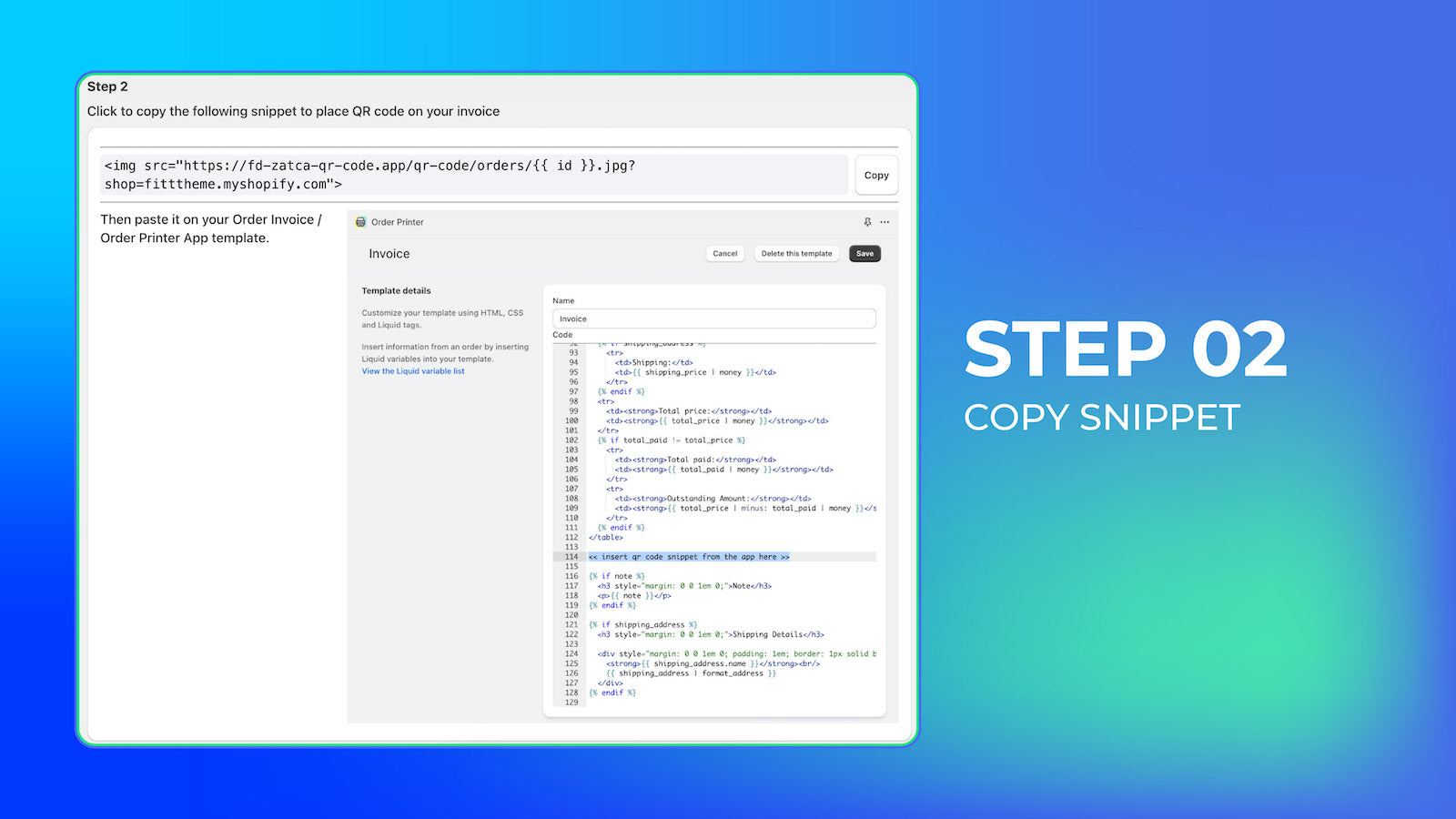Click the QR code img snippet text field

coord(473,175)
